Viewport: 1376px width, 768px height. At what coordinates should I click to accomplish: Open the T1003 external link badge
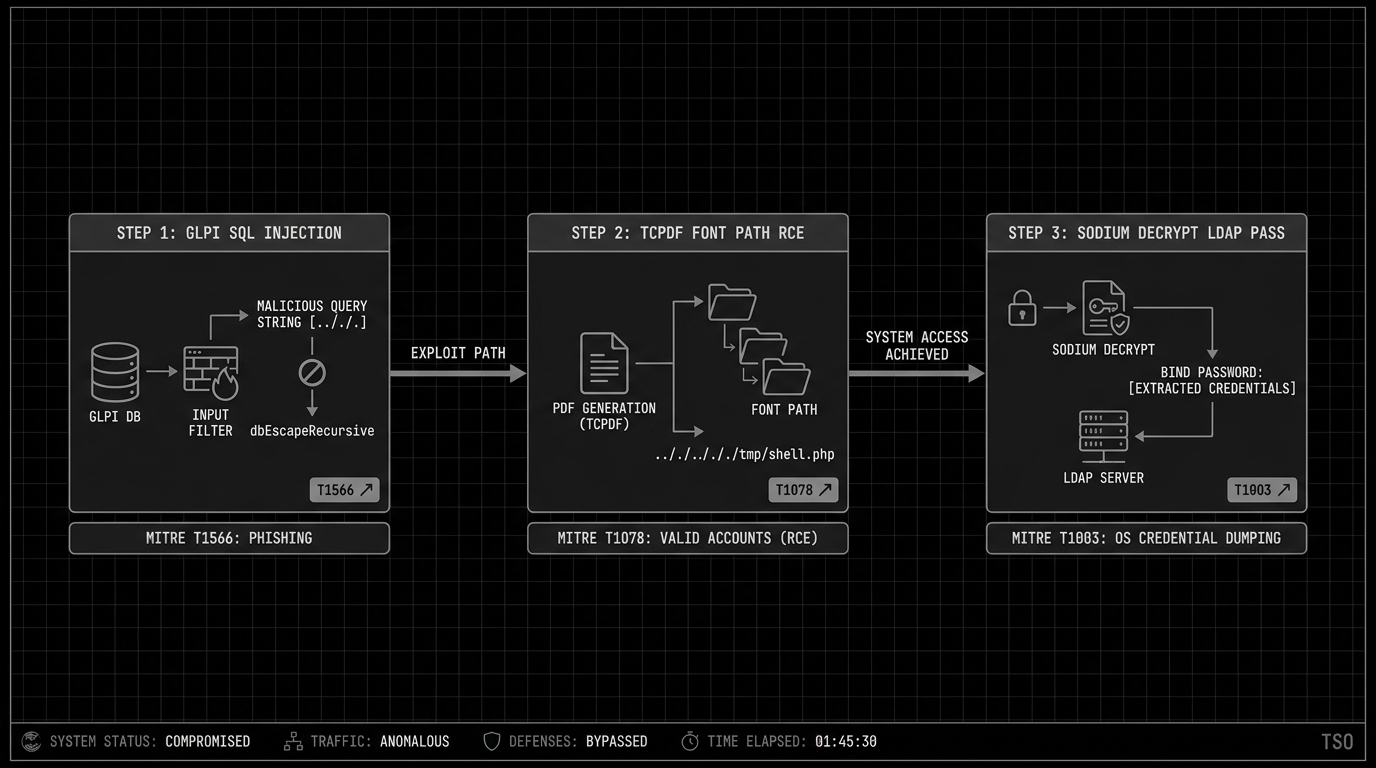coord(1261,490)
